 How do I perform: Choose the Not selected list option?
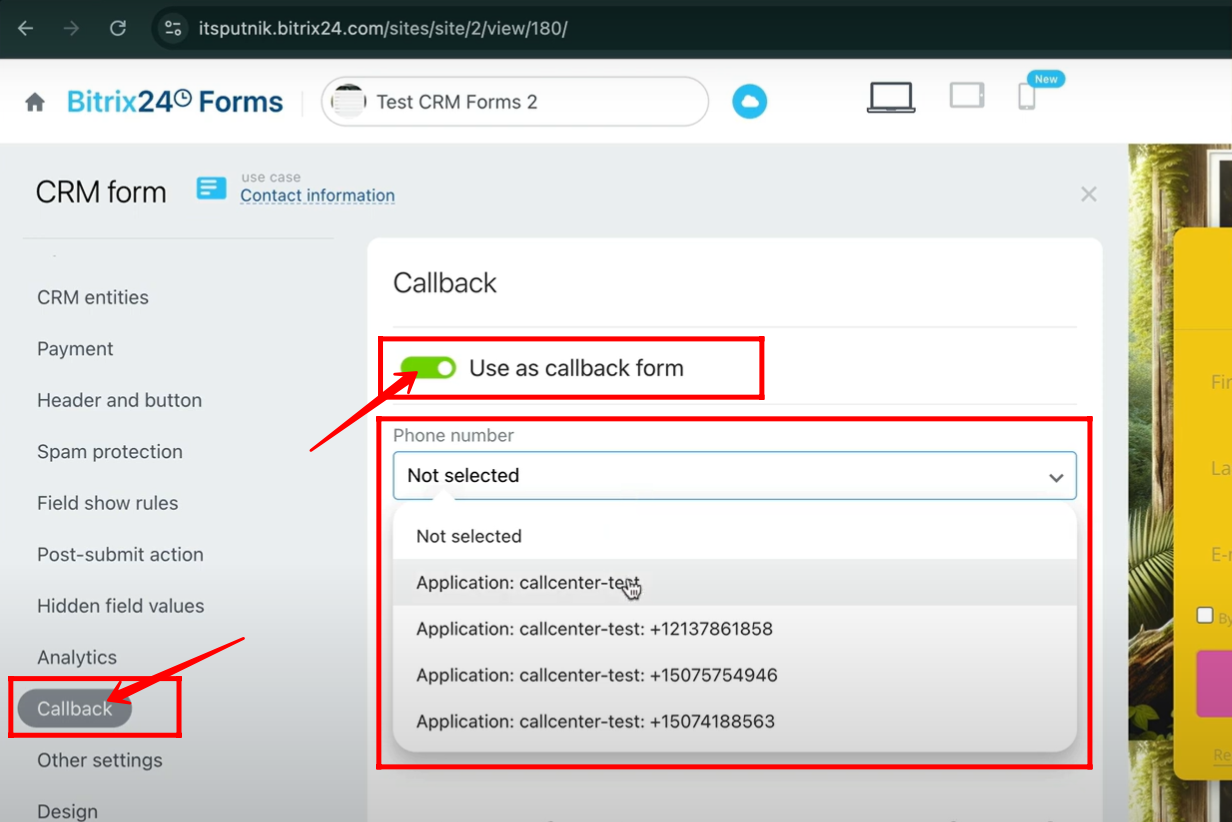click(735, 536)
